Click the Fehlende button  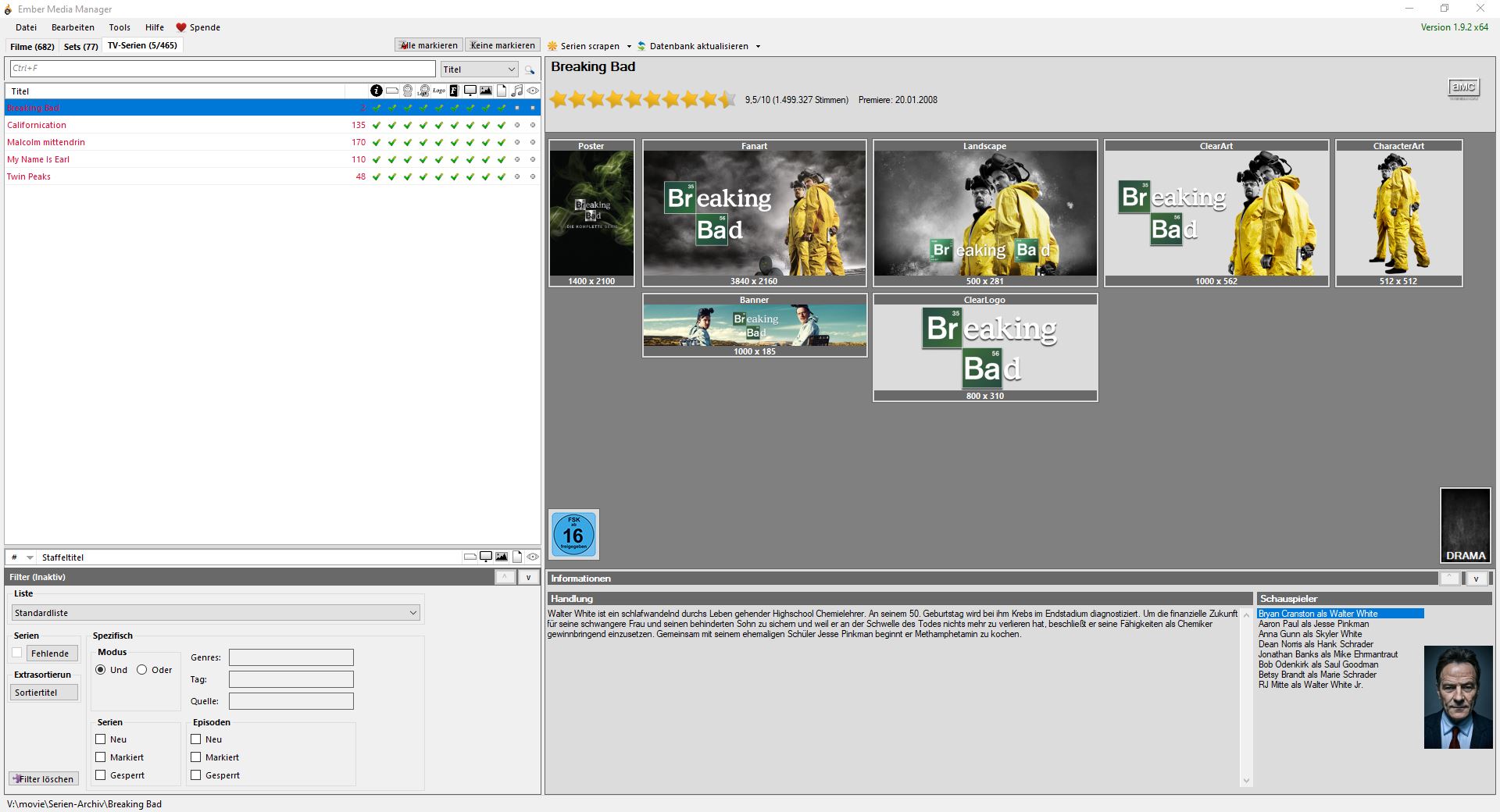point(52,654)
